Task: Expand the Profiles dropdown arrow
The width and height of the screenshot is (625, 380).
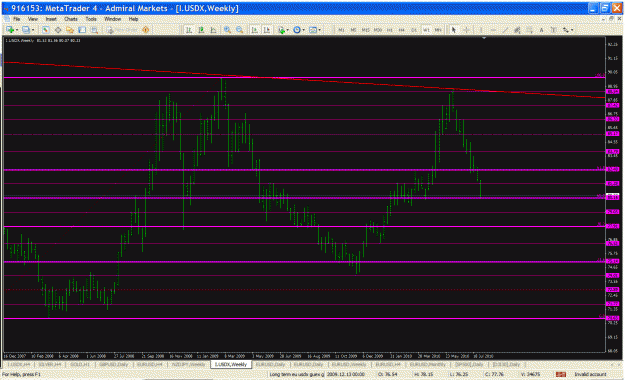Action: pyautogui.click(x=33, y=30)
